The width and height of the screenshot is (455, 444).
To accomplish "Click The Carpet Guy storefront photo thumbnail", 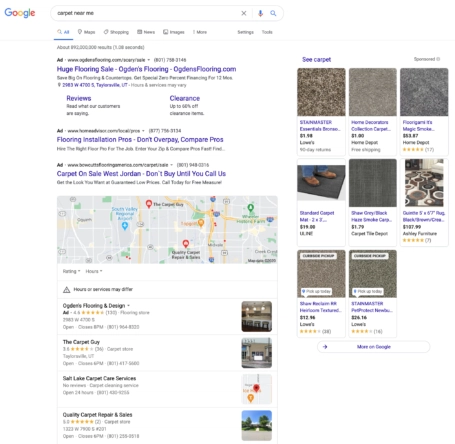I will (x=257, y=353).
